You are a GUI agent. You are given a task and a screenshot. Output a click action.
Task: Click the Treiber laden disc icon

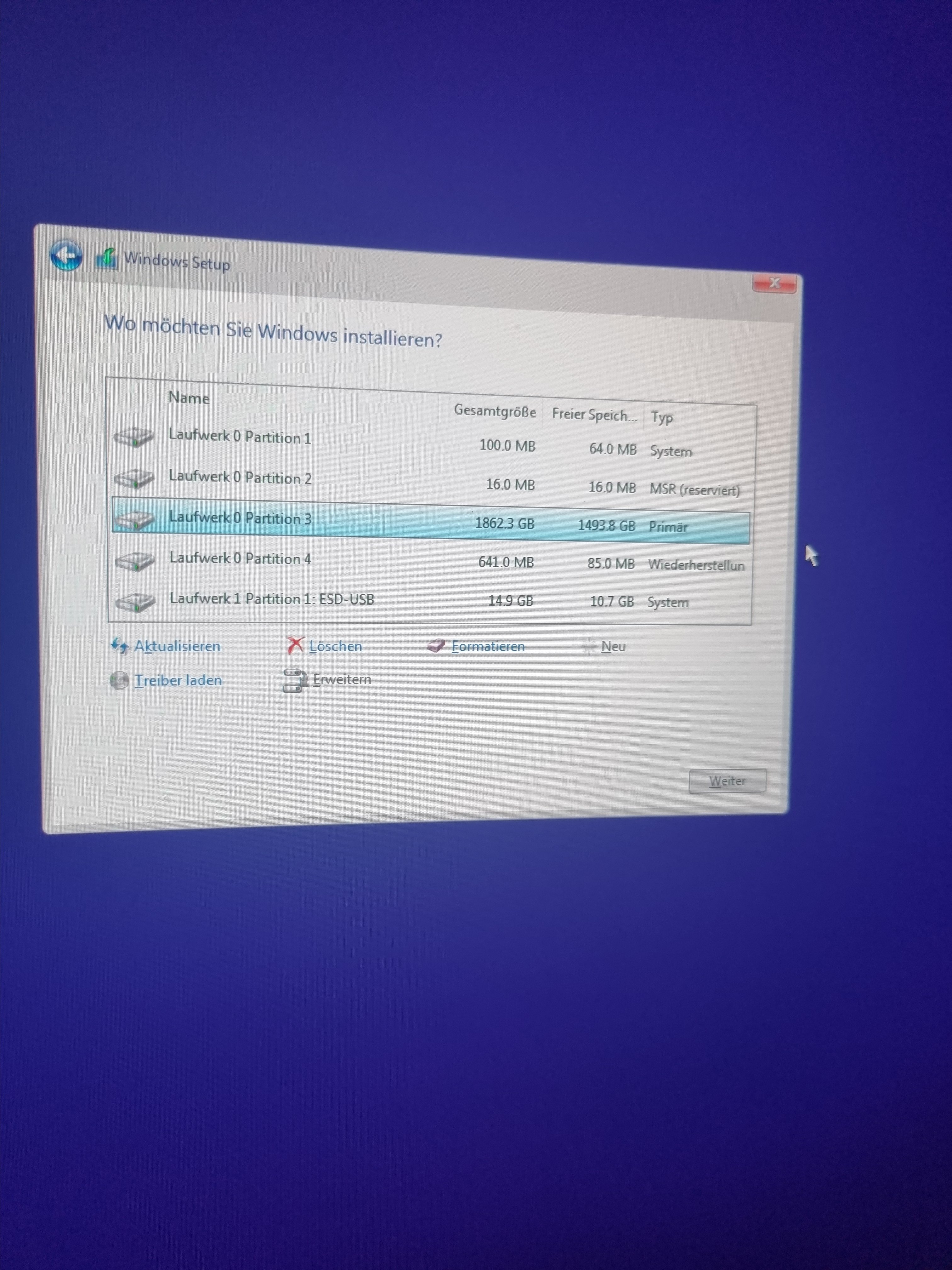pyautogui.click(x=119, y=680)
